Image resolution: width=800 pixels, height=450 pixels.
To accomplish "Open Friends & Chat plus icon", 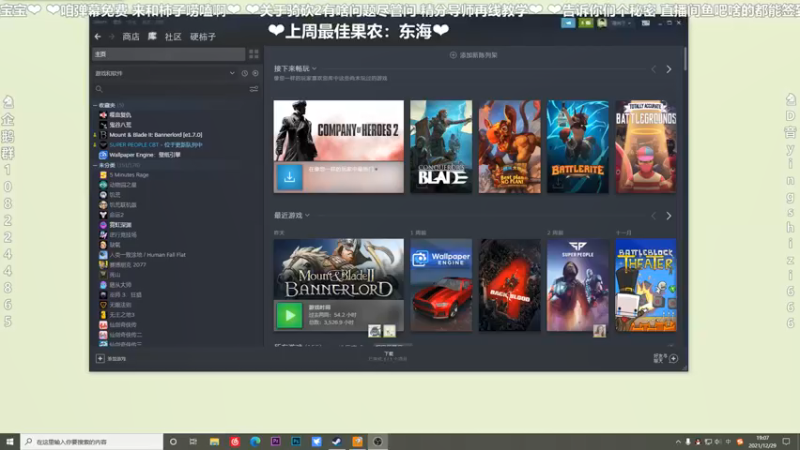I will pyautogui.click(x=673, y=359).
